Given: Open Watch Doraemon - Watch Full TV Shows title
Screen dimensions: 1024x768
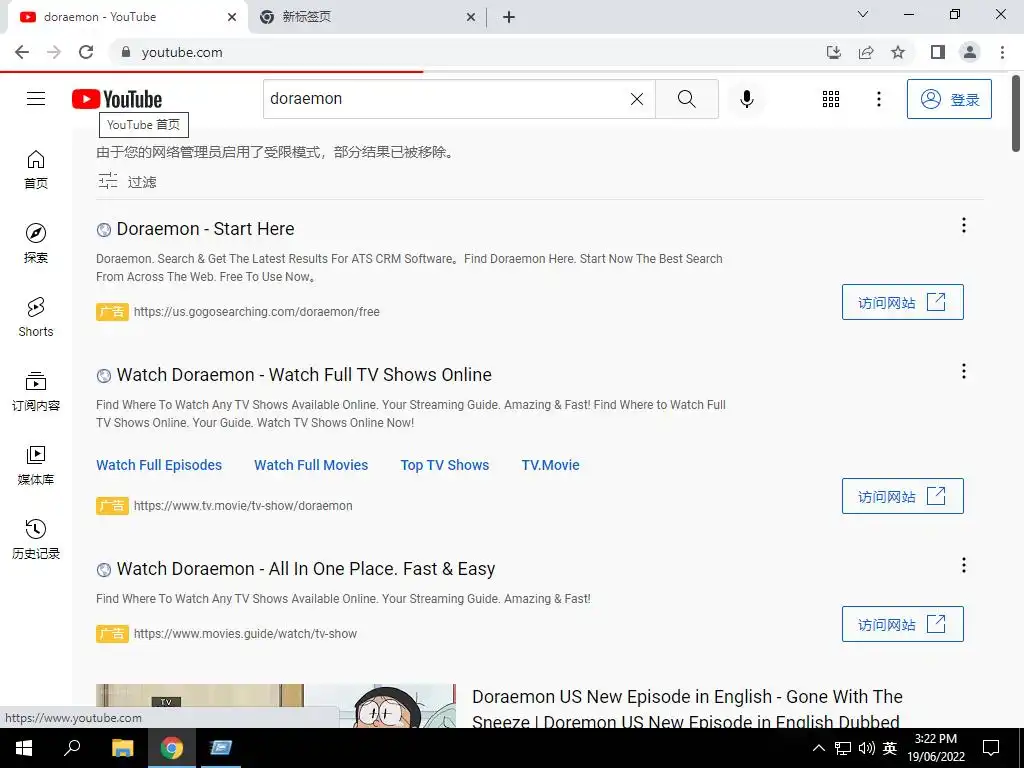Looking at the screenshot, I should pyautogui.click(x=304, y=375).
